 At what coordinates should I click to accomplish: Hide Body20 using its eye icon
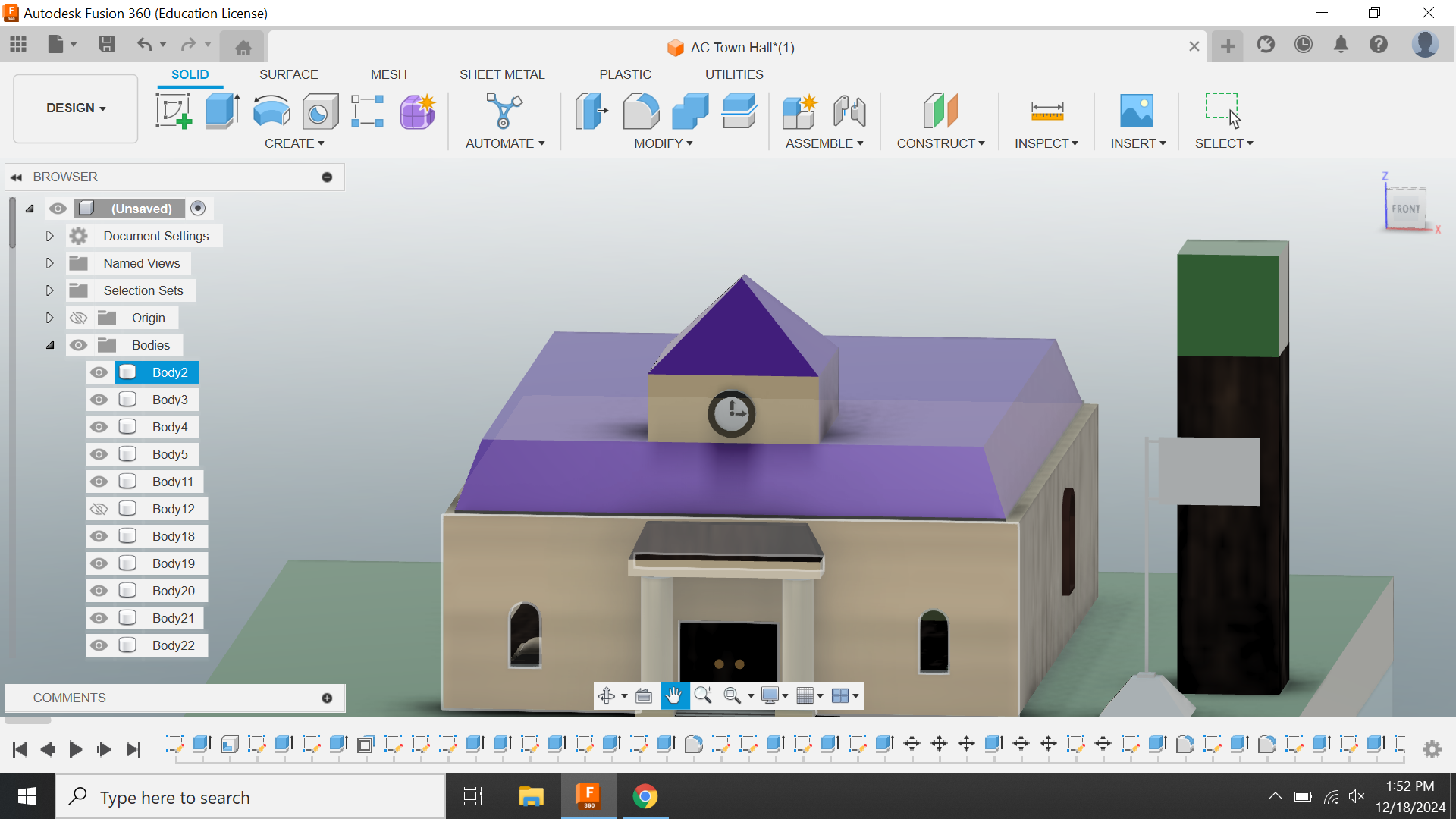[99, 591]
